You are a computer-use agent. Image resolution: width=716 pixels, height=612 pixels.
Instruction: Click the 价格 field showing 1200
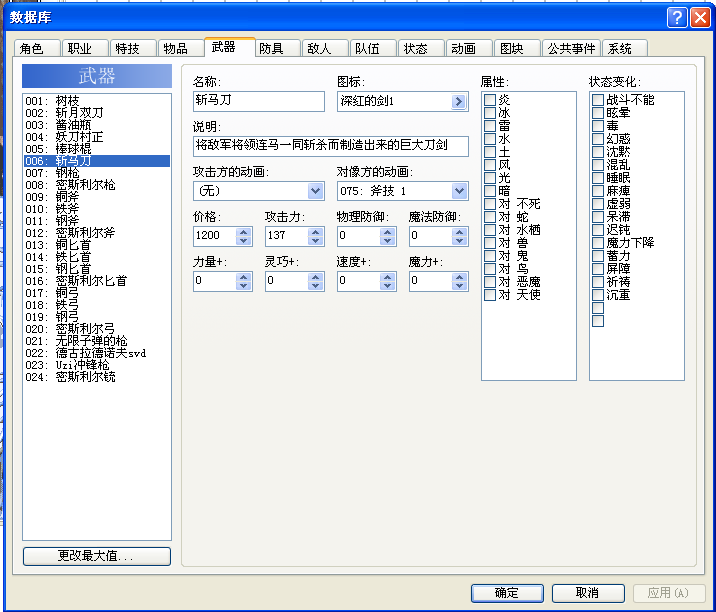pos(215,236)
